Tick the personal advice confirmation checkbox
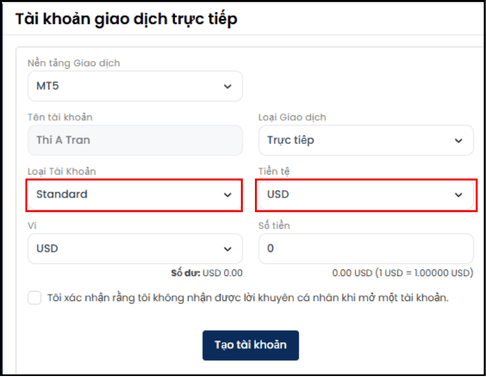The height and width of the screenshot is (377, 486). tap(35, 298)
